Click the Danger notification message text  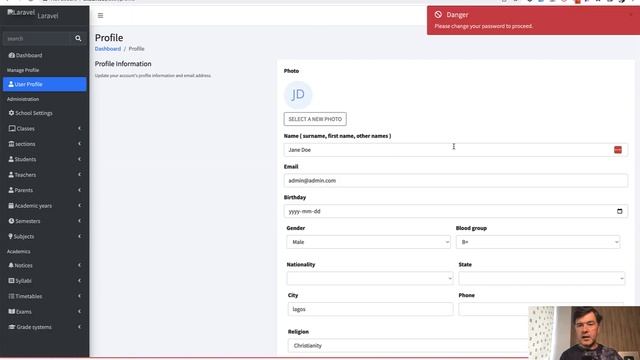[x=484, y=26]
